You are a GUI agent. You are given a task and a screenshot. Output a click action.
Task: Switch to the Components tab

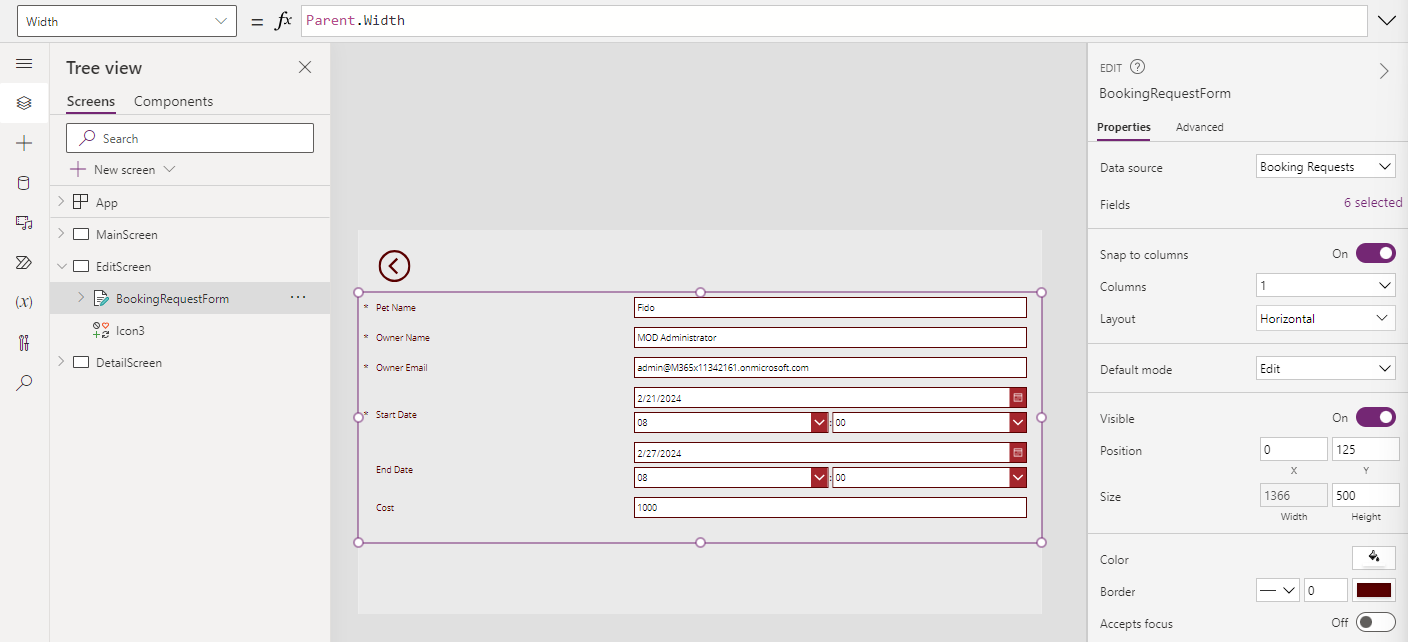click(173, 101)
